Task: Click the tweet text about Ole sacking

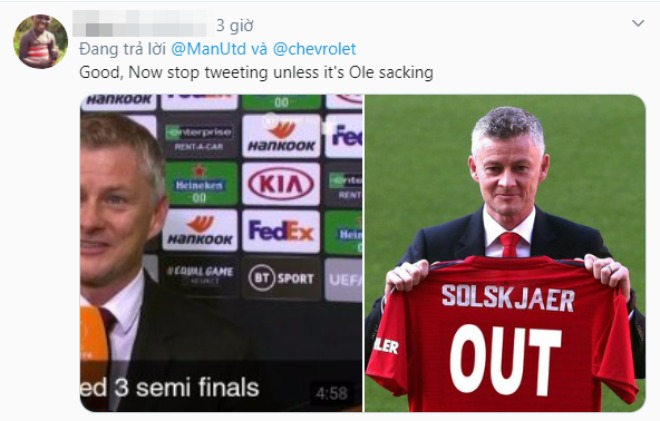Action: tap(256, 72)
